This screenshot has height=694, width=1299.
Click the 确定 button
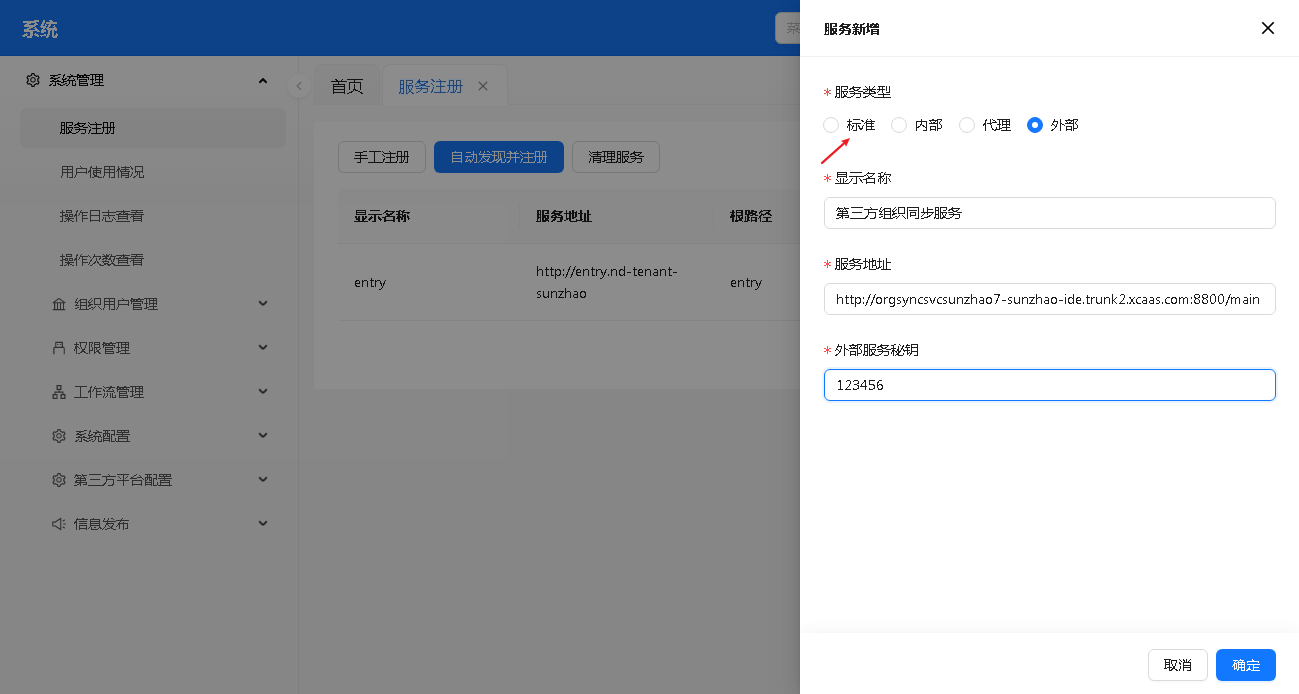tap(1246, 665)
